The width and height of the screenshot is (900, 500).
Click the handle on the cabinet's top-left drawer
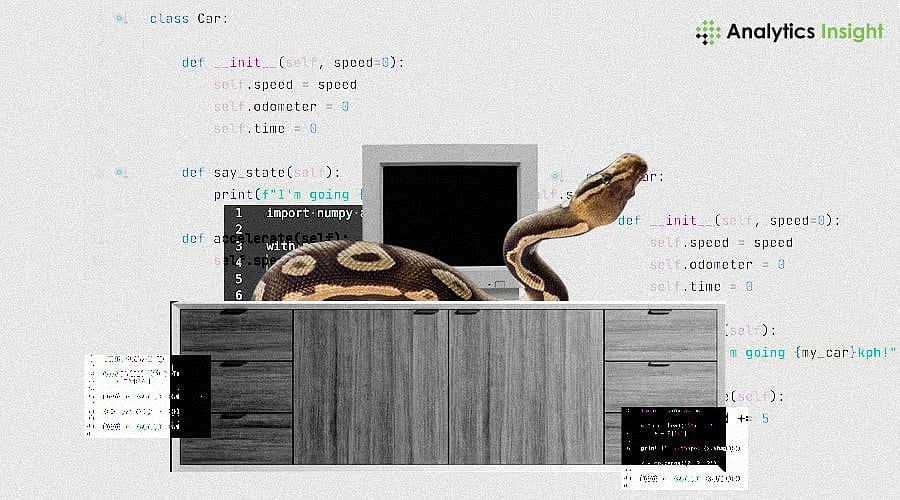point(236,313)
